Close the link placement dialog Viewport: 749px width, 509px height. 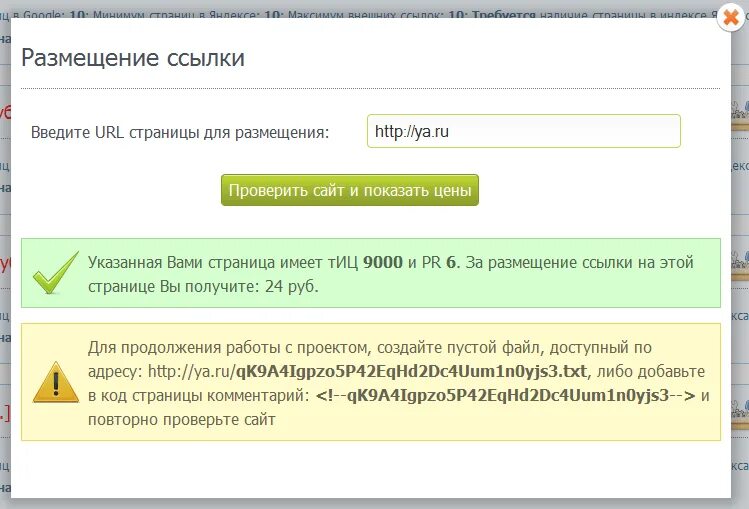(731, 18)
